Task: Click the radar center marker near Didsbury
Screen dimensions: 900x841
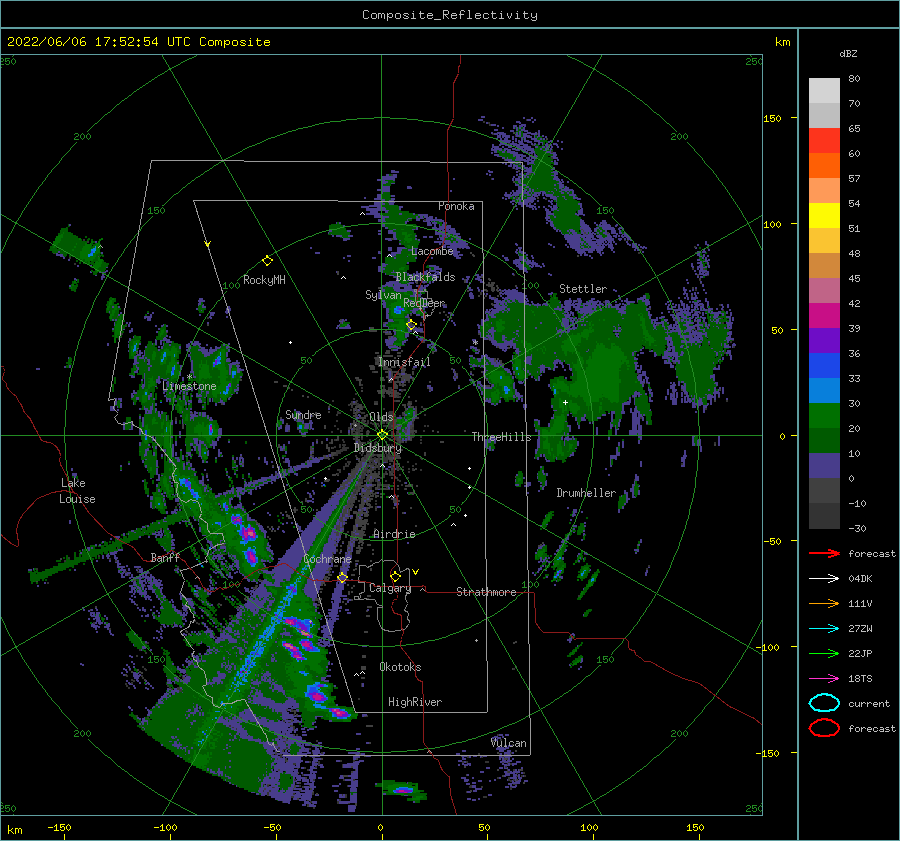Action: click(382, 435)
